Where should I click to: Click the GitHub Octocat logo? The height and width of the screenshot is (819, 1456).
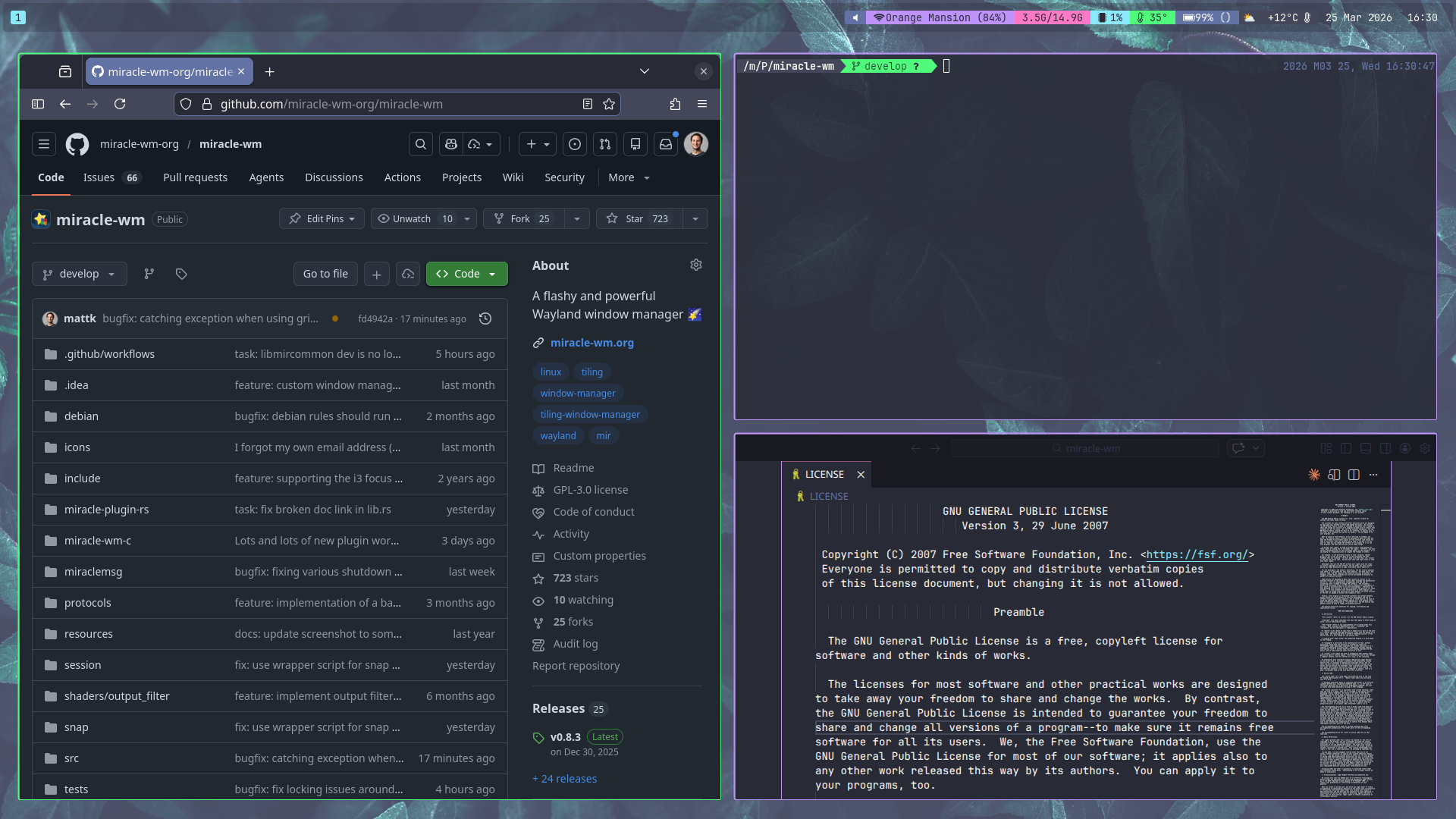[77, 144]
